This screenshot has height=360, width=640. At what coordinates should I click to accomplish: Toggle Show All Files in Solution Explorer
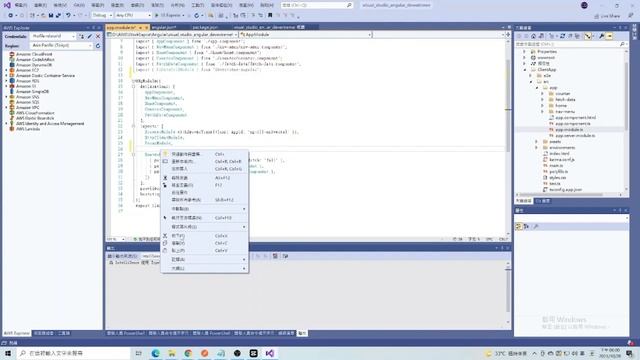point(577,36)
